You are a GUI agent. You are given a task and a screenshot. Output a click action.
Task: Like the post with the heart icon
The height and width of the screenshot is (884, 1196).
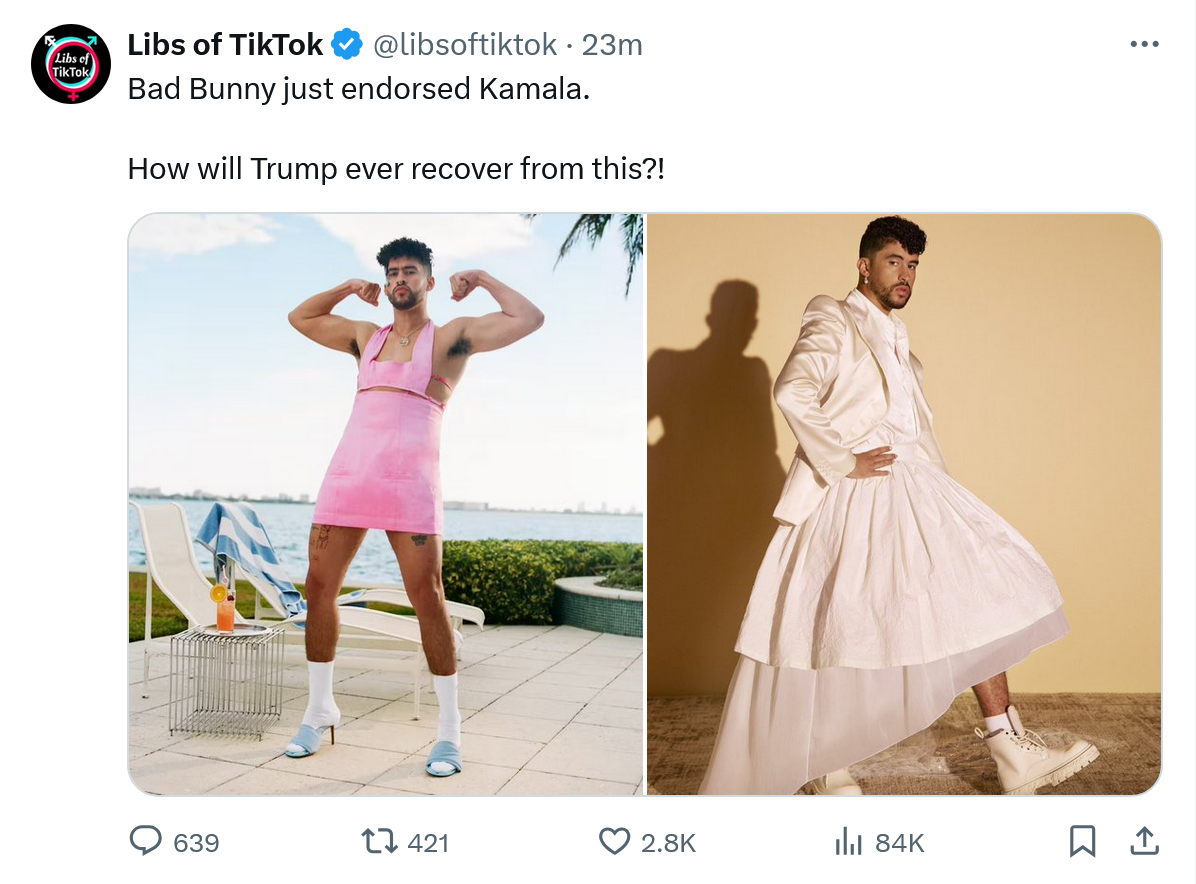[615, 841]
